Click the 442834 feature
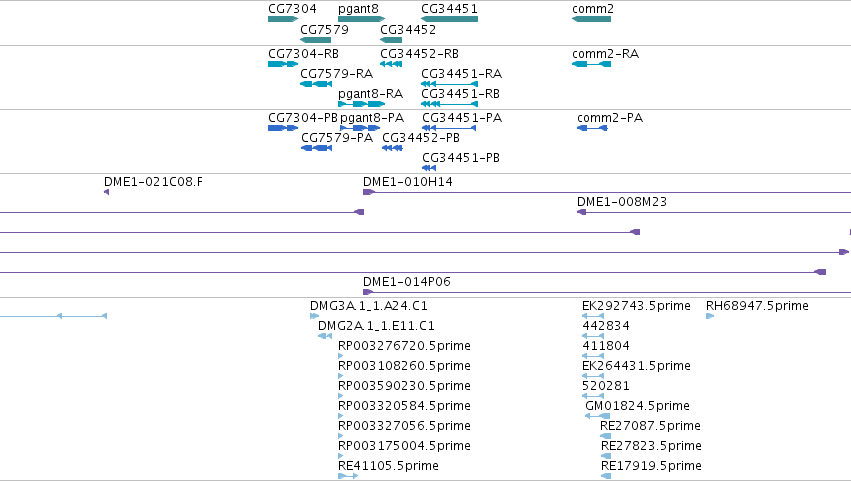The image size is (851, 481). click(x=593, y=336)
